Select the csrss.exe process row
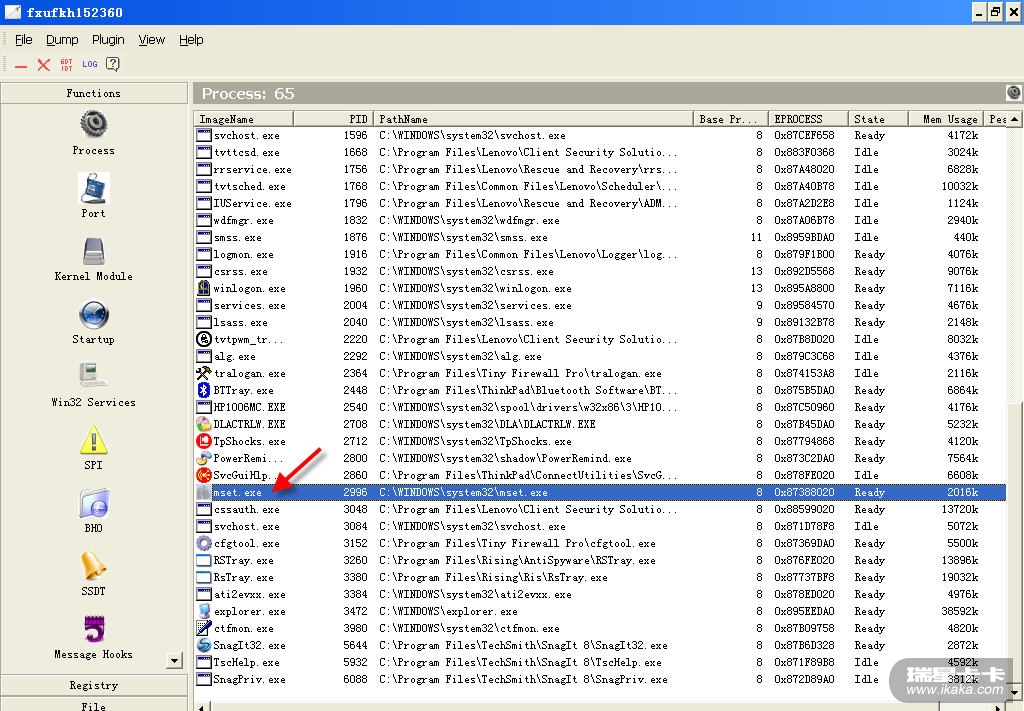 (600, 271)
